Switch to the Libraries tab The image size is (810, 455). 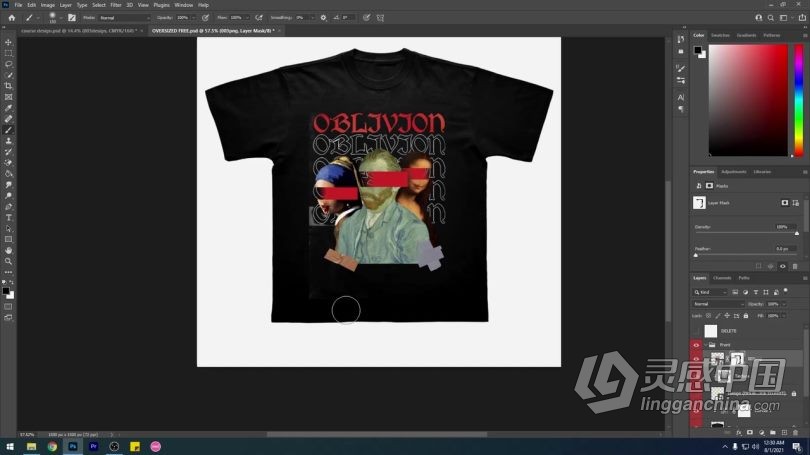pos(762,171)
